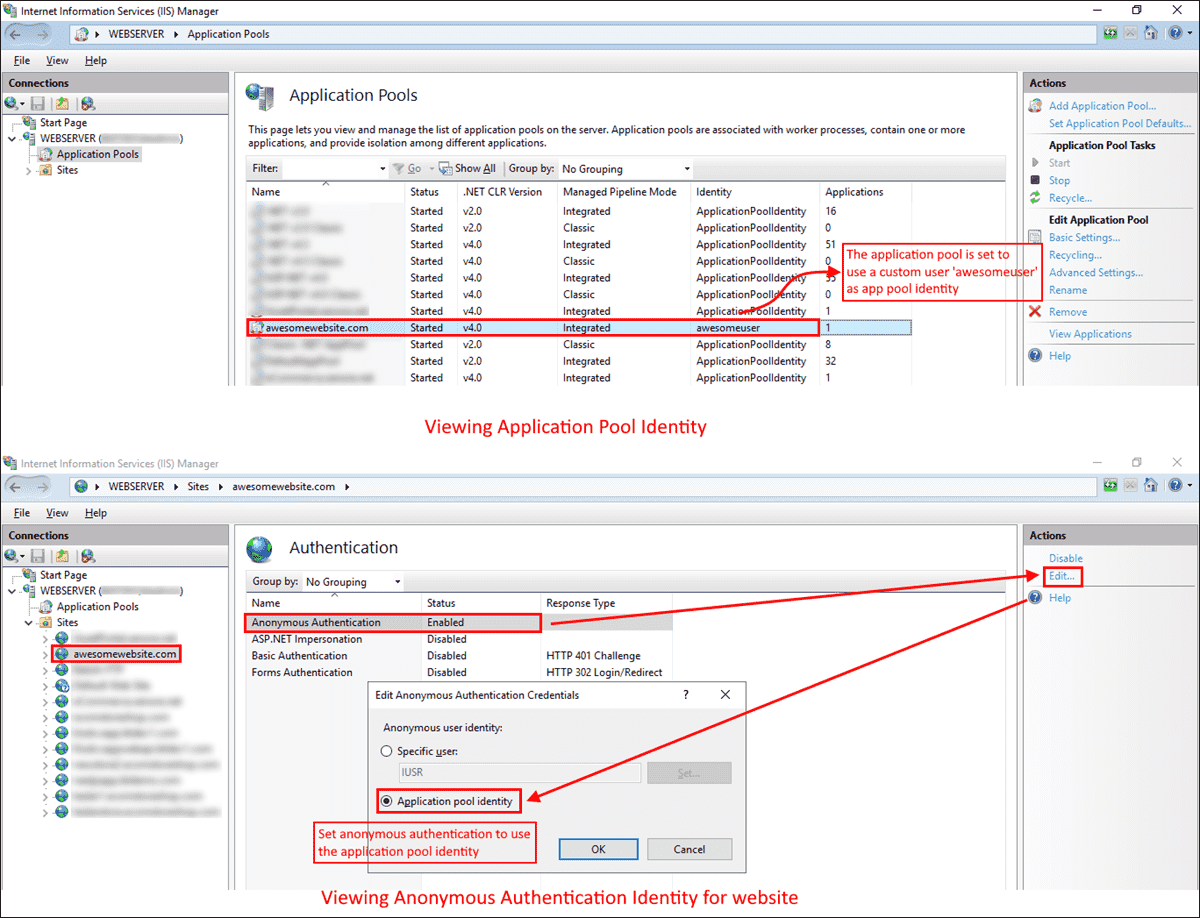Open the View menu

point(57,60)
